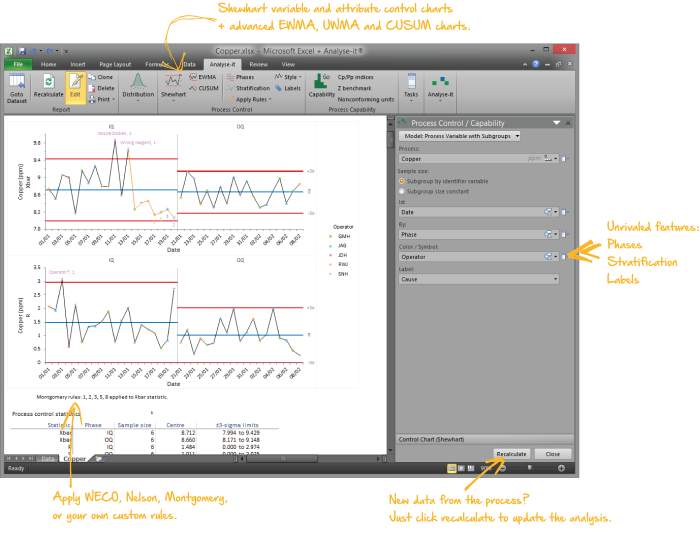700x543 pixels.
Task: Click the measurement scale icon in Copper field
Action: (547, 159)
